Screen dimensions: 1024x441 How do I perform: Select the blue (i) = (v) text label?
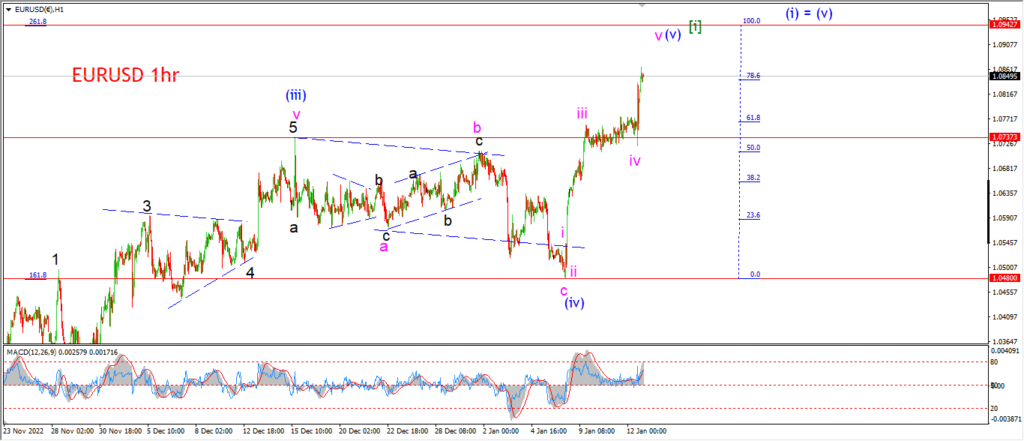click(x=808, y=13)
